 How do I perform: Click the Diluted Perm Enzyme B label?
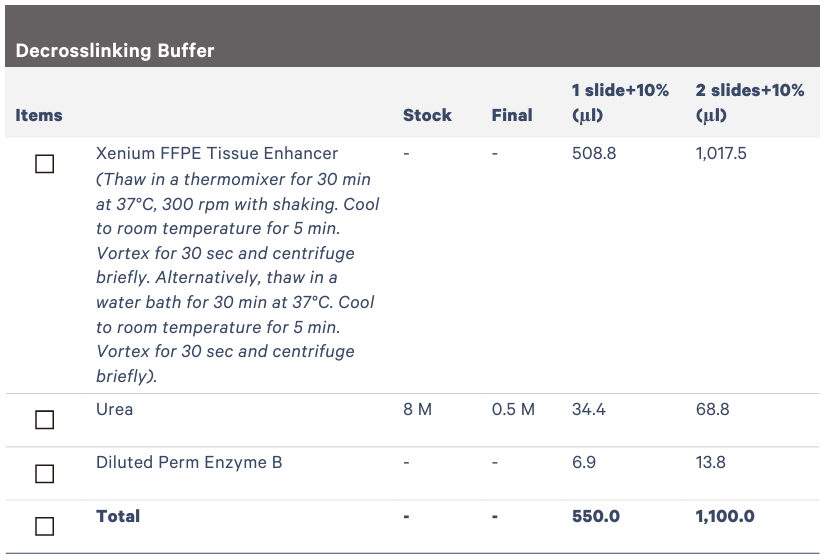[189, 462]
